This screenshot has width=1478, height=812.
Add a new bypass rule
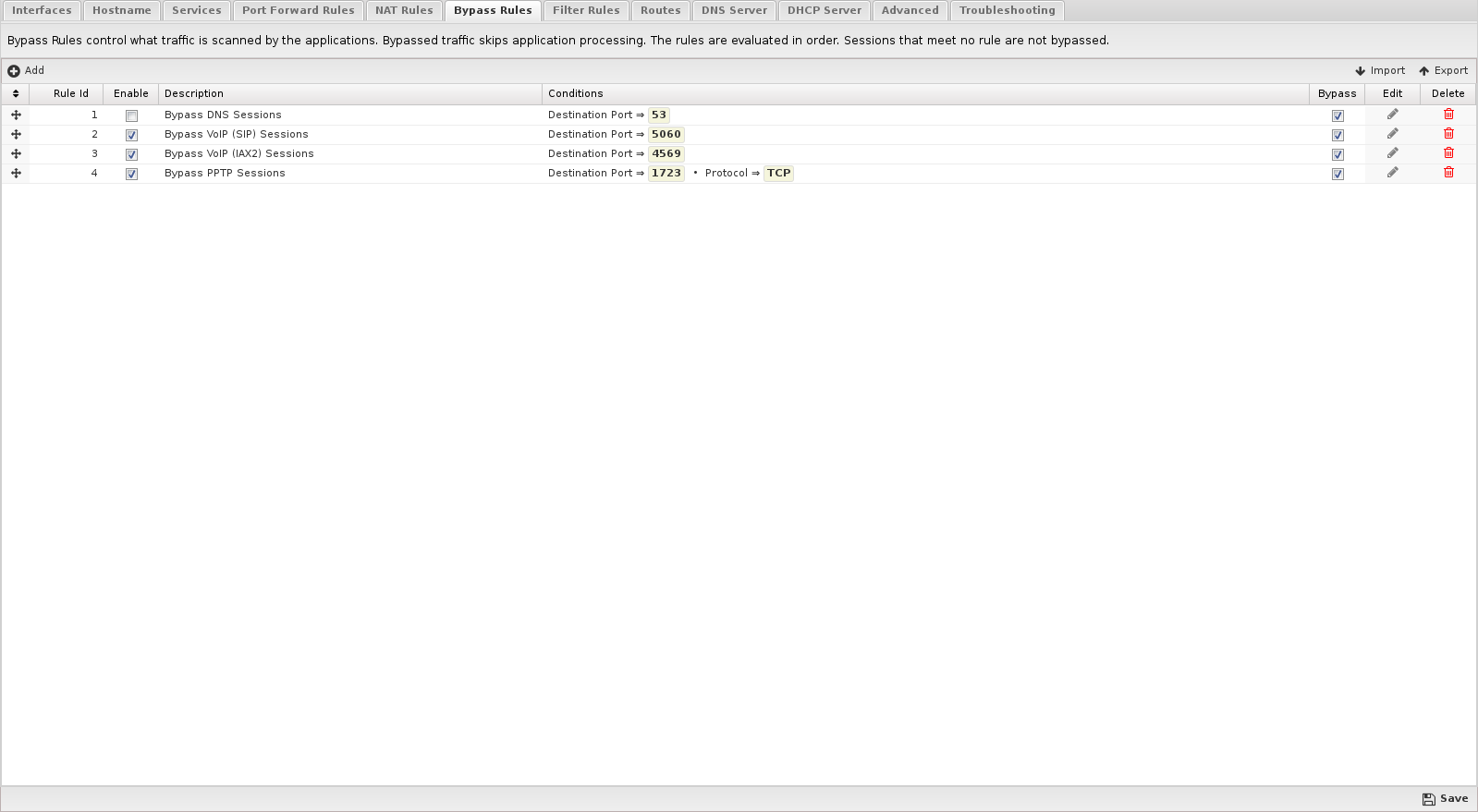click(26, 70)
